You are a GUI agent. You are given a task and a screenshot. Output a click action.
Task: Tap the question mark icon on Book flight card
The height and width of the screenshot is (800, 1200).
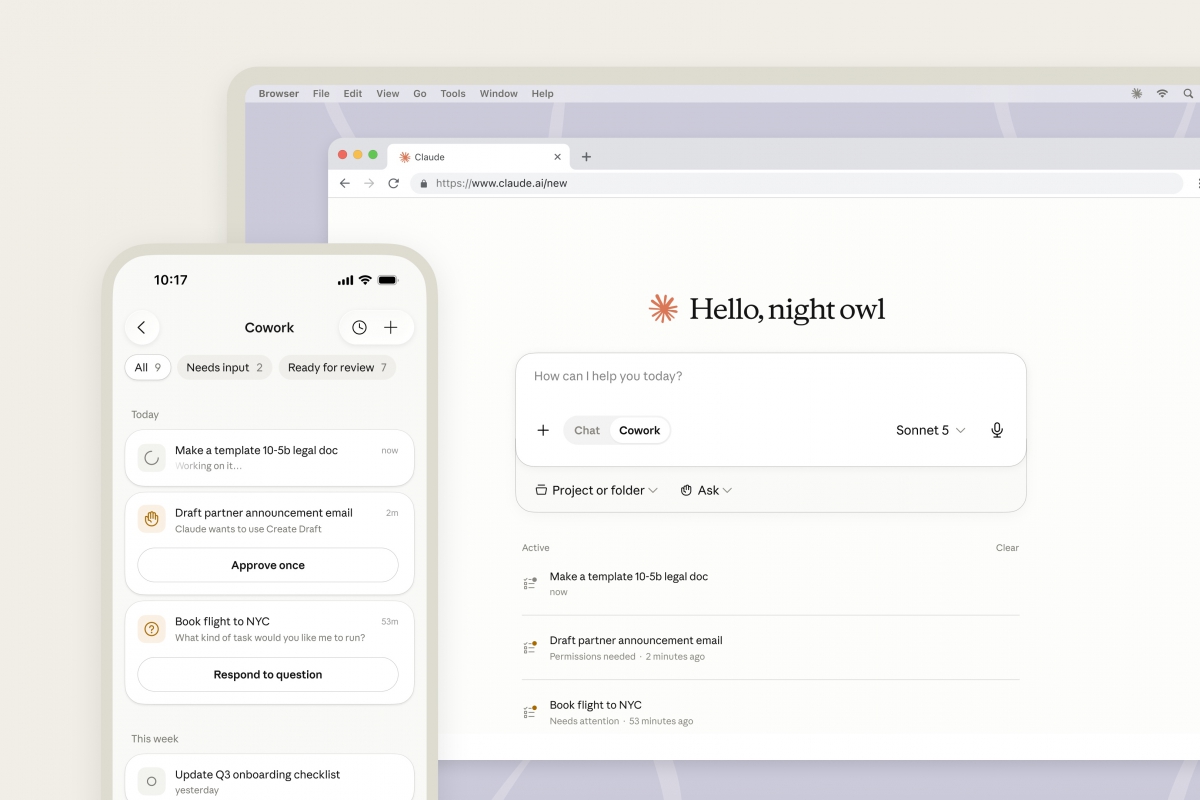(151, 629)
